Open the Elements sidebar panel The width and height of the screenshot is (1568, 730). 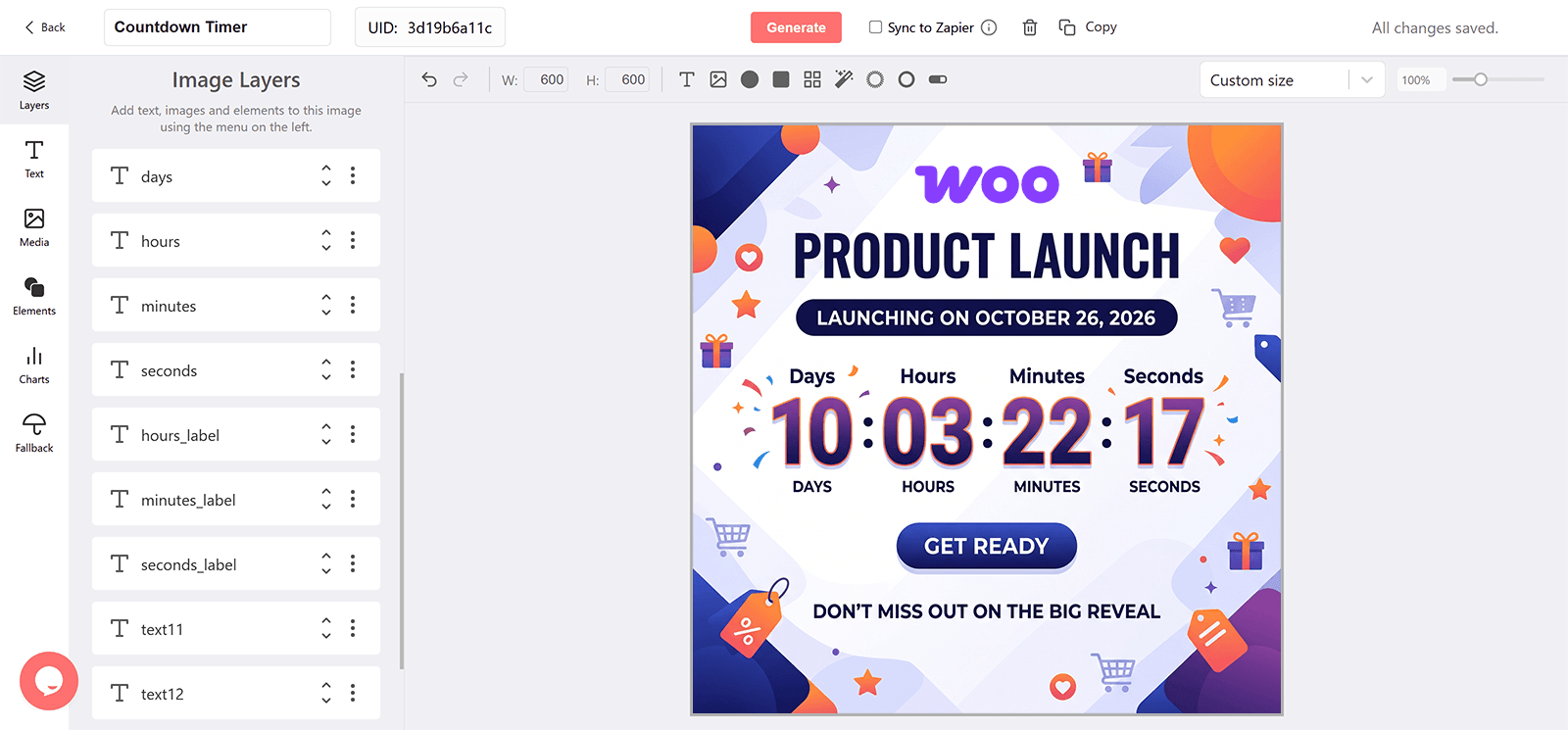pyautogui.click(x=34, y=296)
